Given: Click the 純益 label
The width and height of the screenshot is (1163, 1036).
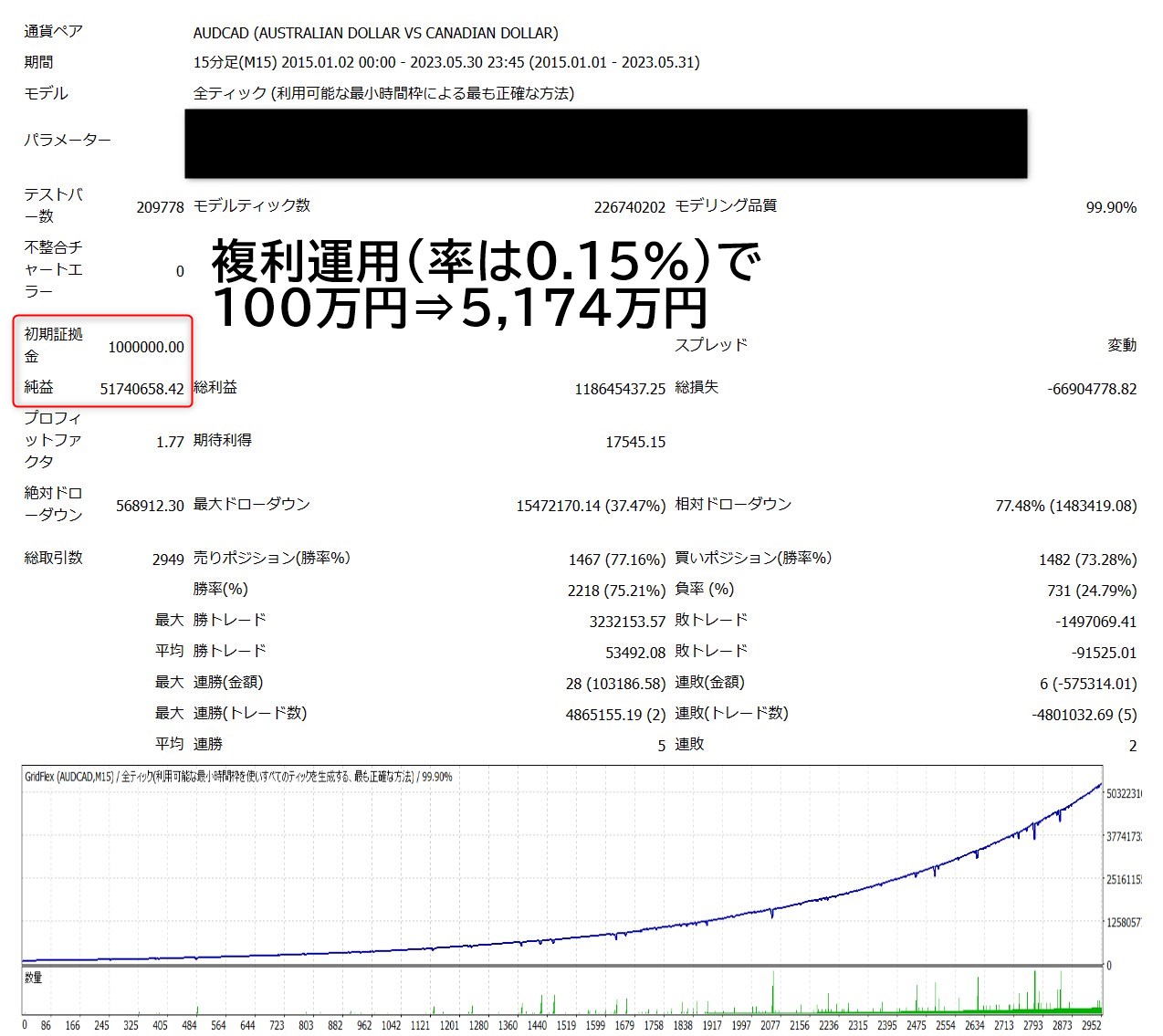Looking at the screenshot, I should (x=39, y=387).
